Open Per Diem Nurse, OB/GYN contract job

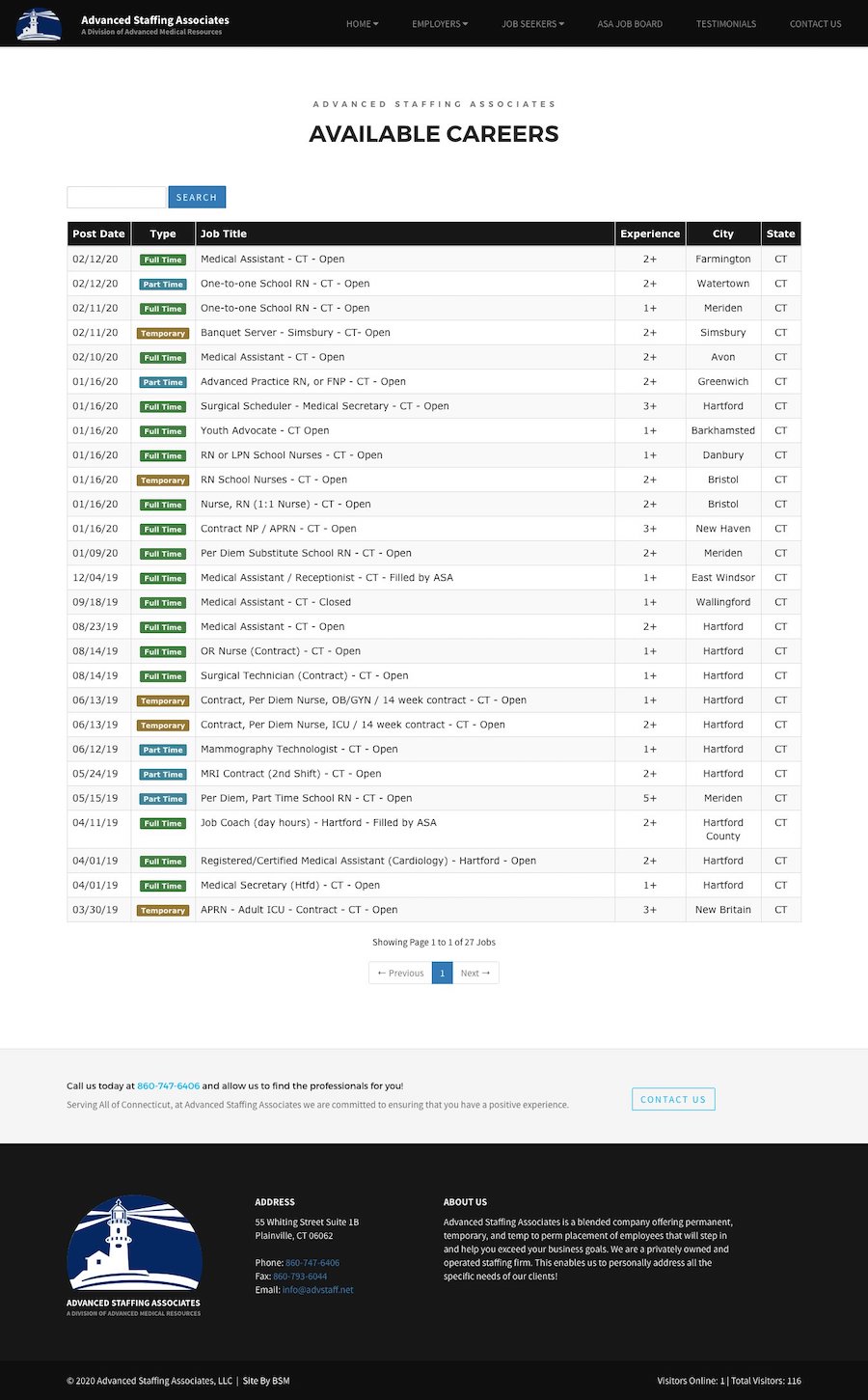(x=364, y=700)
